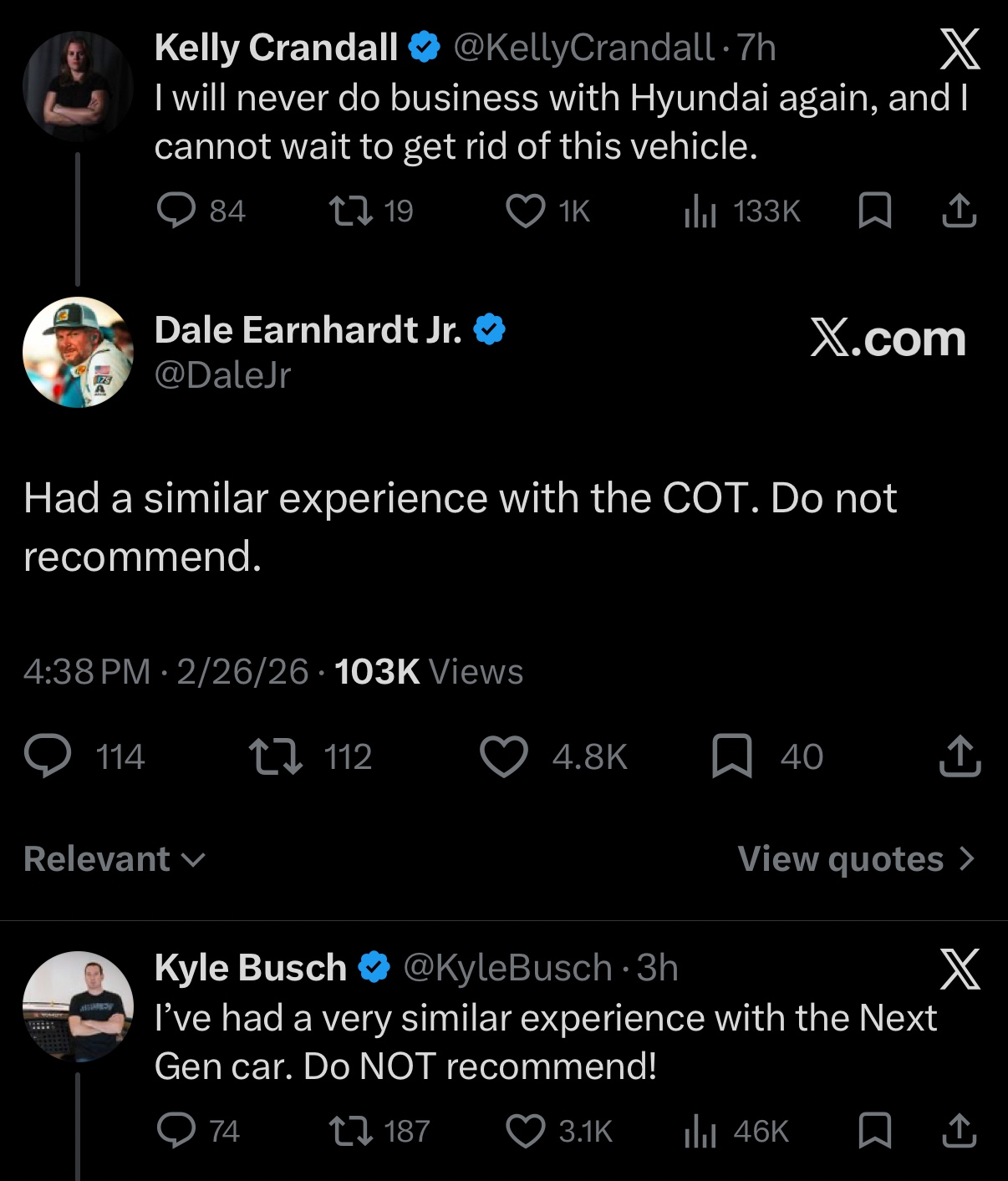Open Kyle Busch's profile picture

(78, 1006)
